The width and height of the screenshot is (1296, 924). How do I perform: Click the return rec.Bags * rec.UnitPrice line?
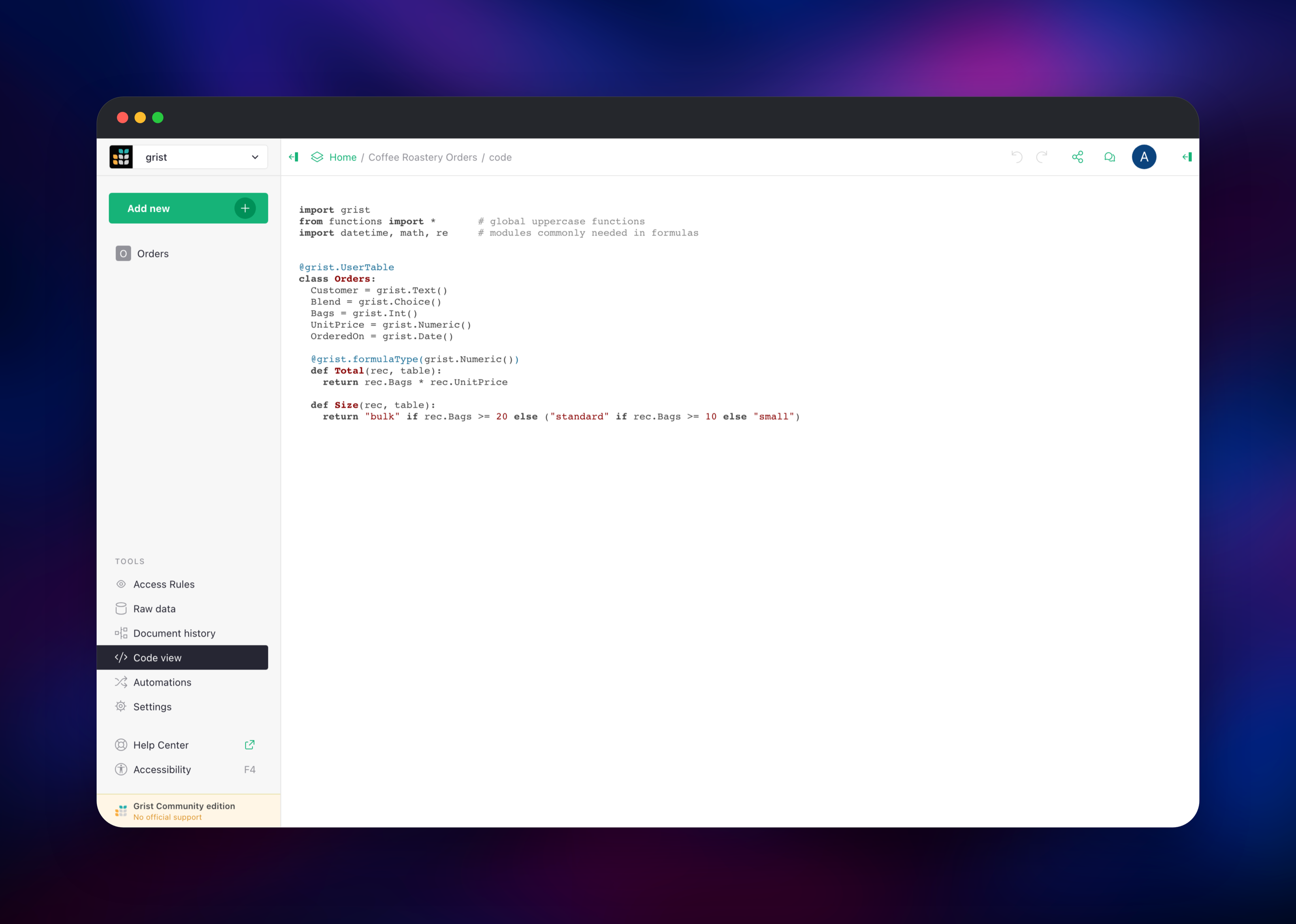click(x=415, y=382)
